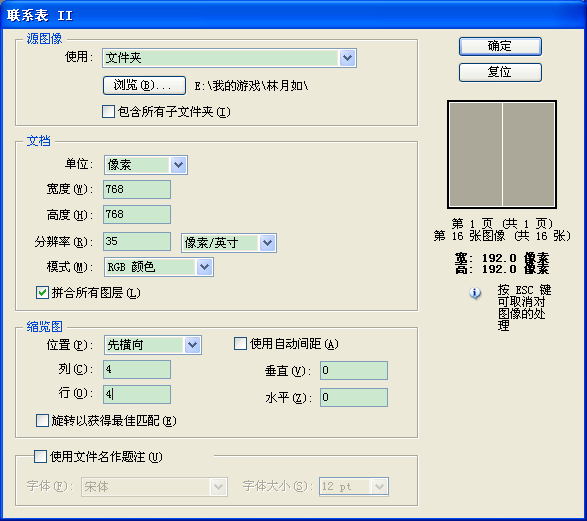Open the 模式 dropdown showing RGB 颜色
Screen dimensions: 587x521
159,267
